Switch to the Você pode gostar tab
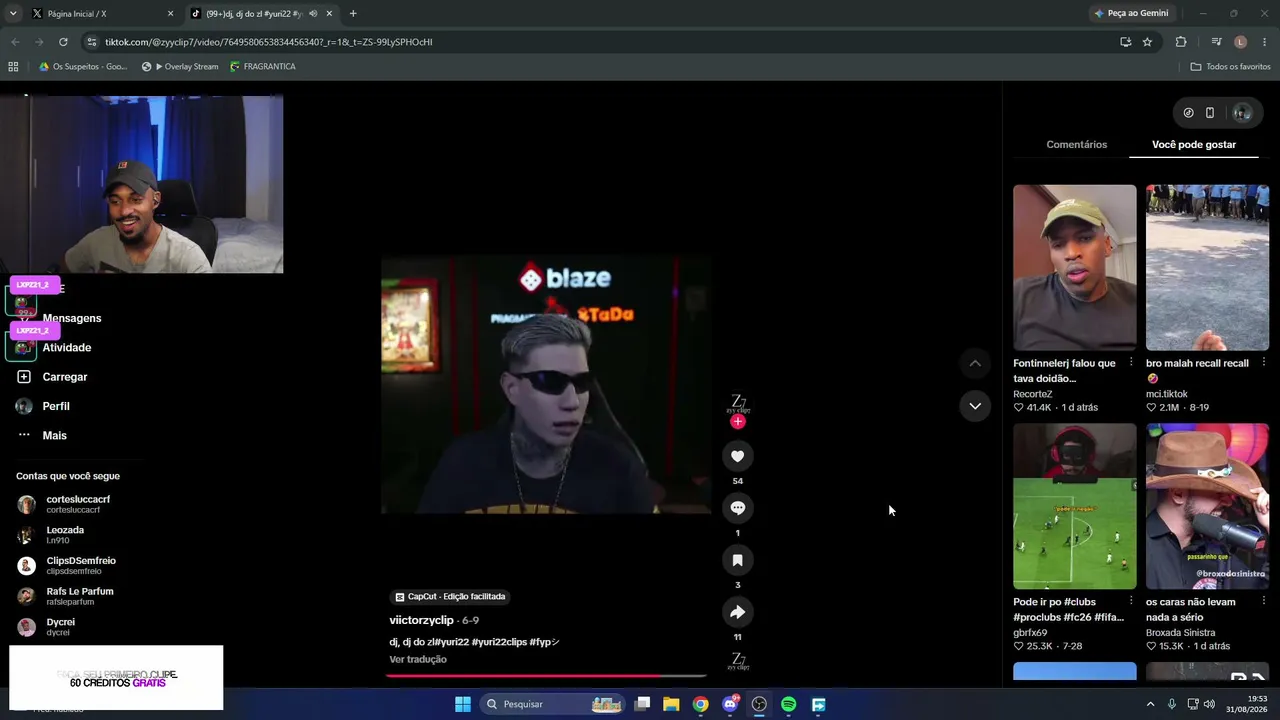The height and width of the screenshot is (720, 1280). pos(1193,145)
